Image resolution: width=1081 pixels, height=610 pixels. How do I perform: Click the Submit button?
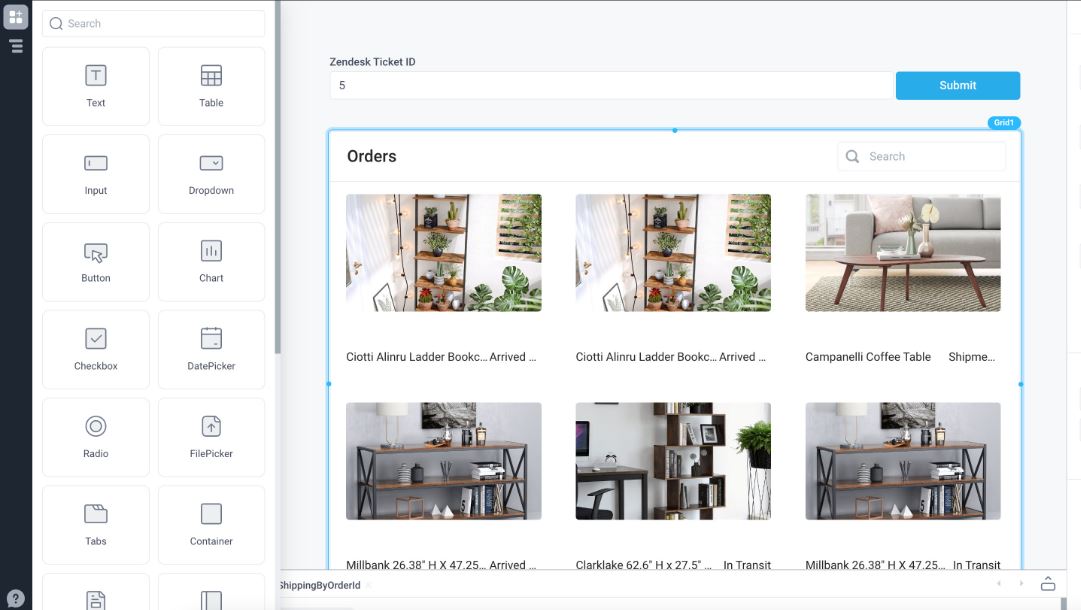click(x=958, y=85)
